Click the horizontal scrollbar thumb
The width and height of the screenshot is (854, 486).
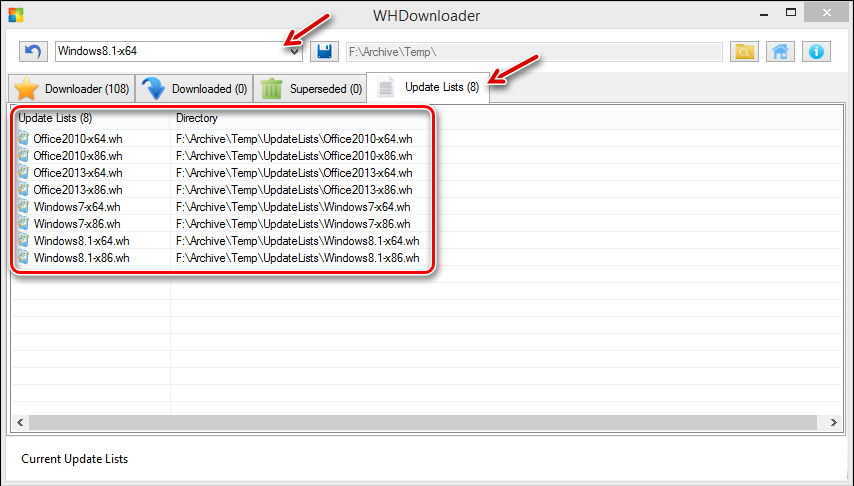423,422
